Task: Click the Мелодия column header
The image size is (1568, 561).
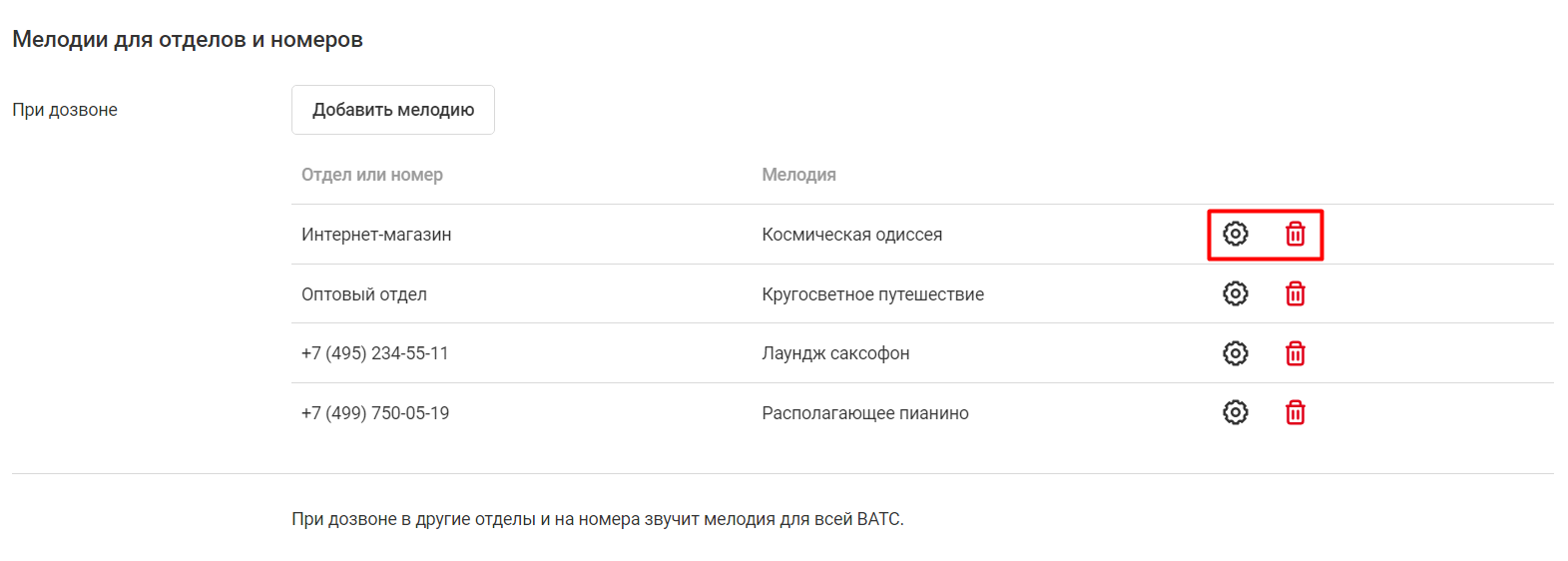Action: (798, 175)
